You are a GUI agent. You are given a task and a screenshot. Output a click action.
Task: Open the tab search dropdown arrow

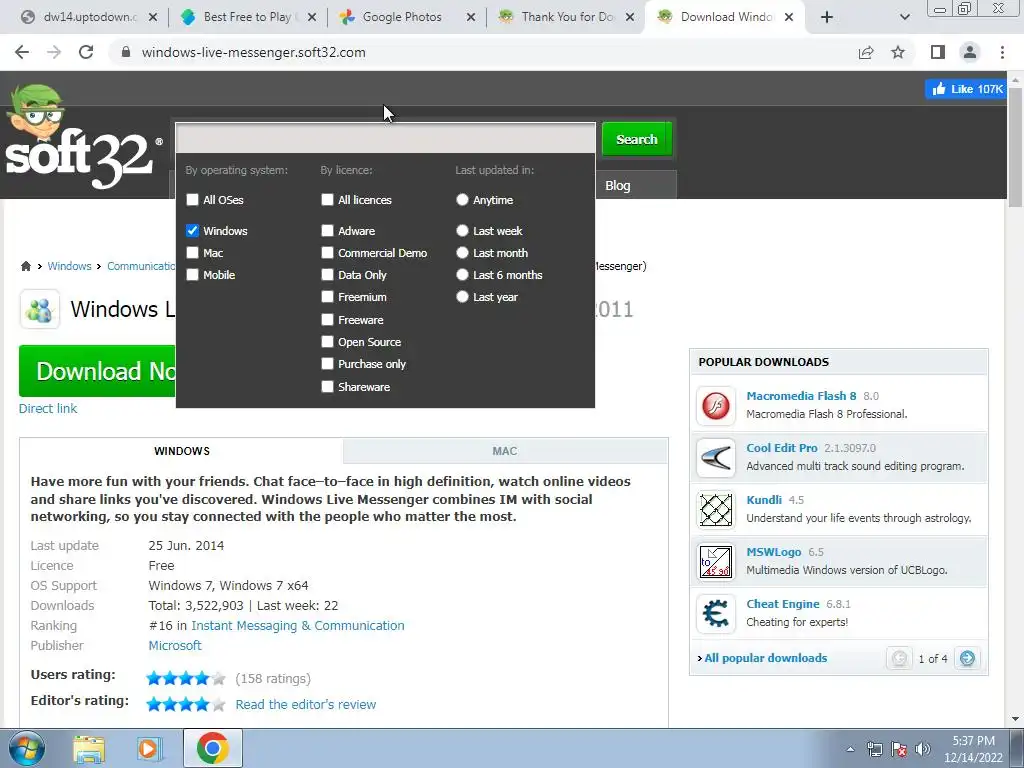[x=904, y=17]
